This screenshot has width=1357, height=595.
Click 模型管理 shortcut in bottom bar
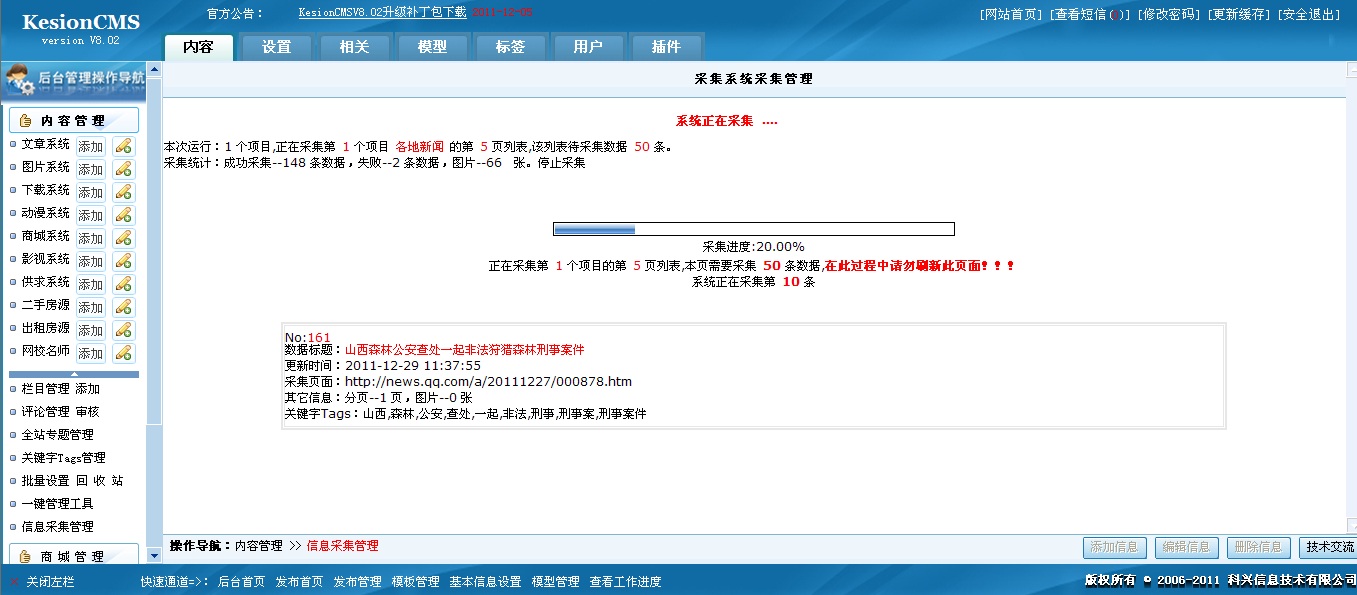555,582
